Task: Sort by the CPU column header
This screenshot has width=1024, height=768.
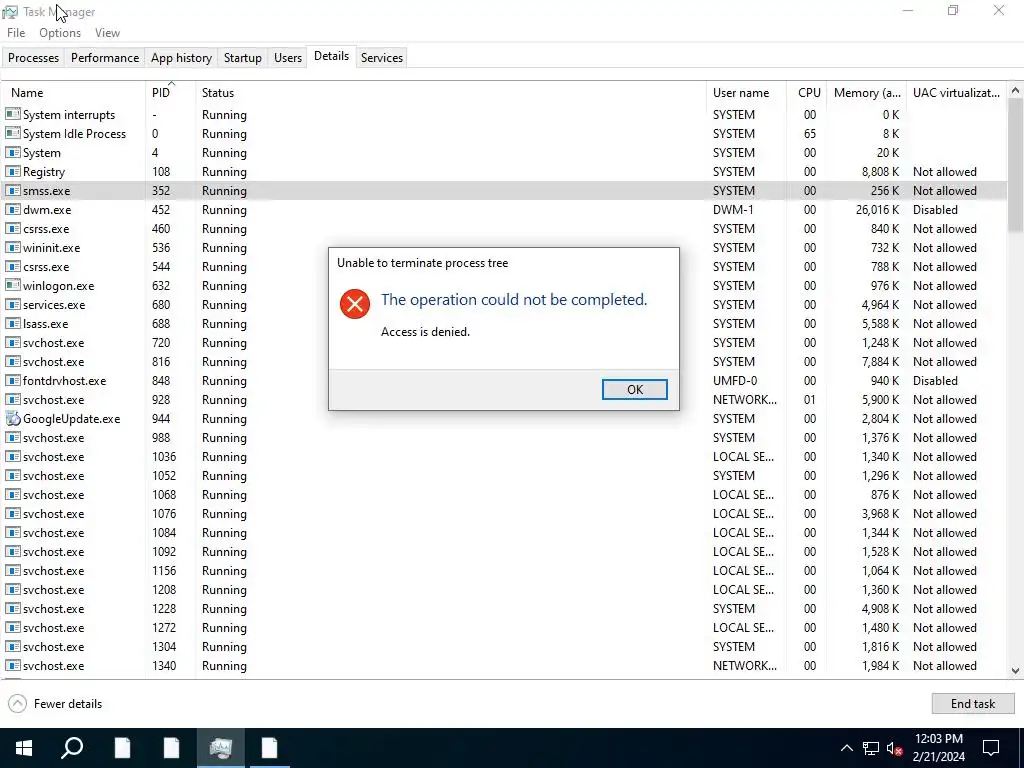Action: pyautogui.click(x=807, y=93)
